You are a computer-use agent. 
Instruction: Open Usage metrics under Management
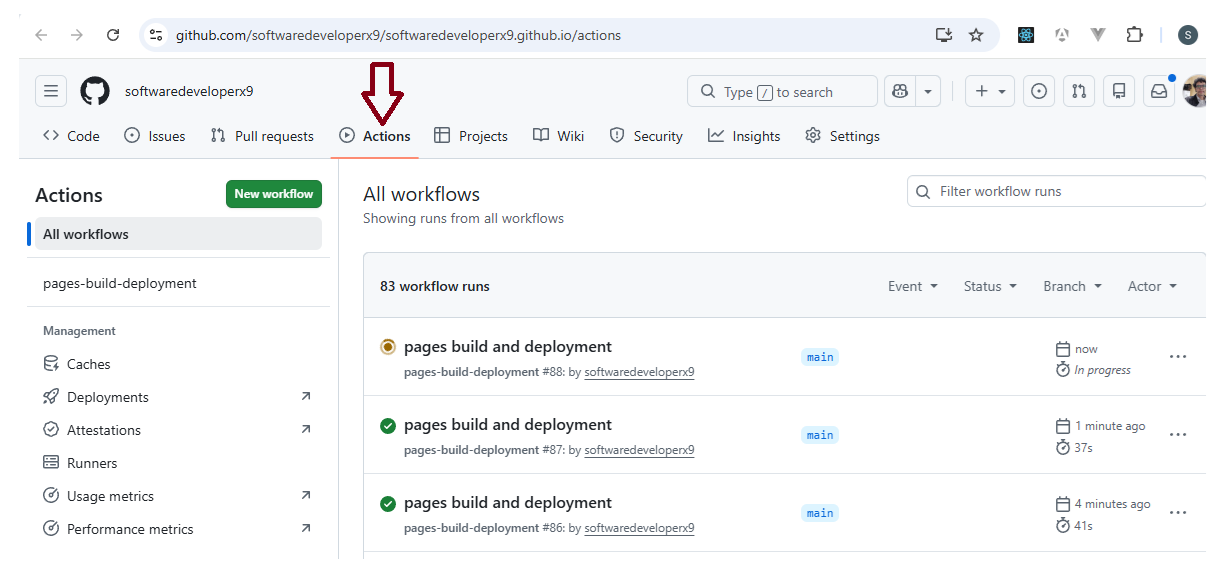[x=178, y=496]
